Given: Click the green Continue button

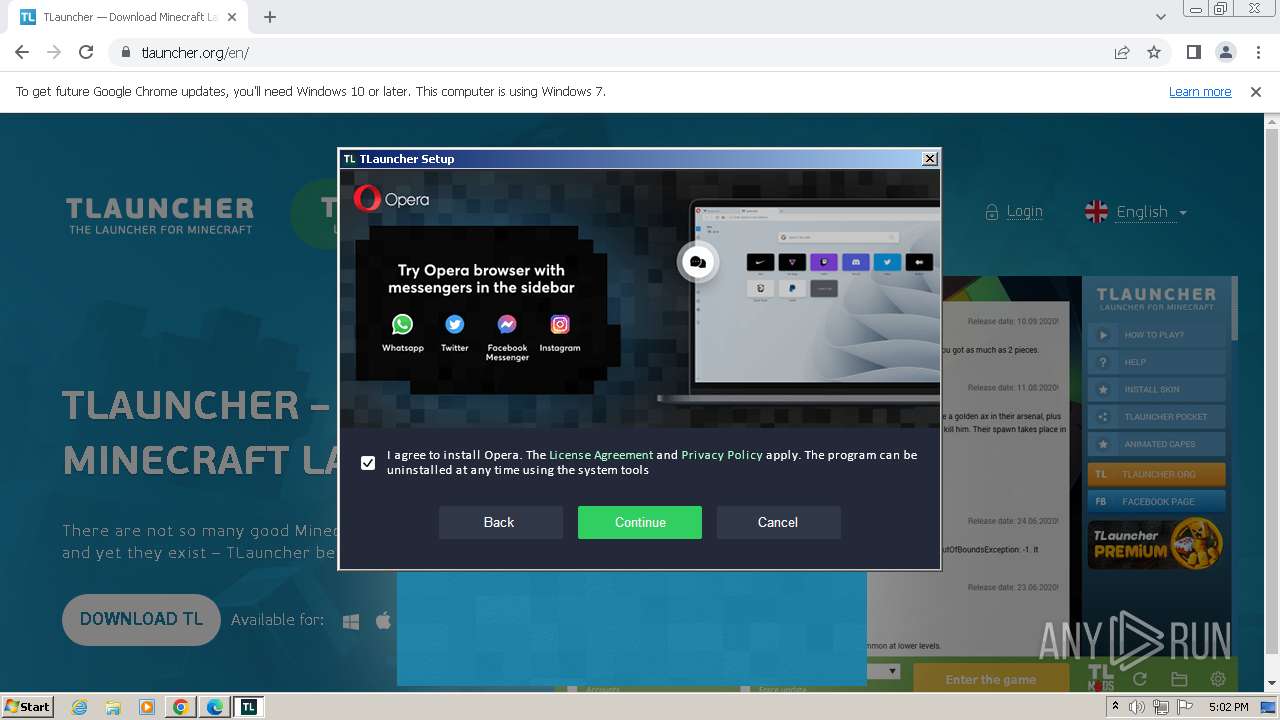Looking at the screenshot, I should [640, 522].
